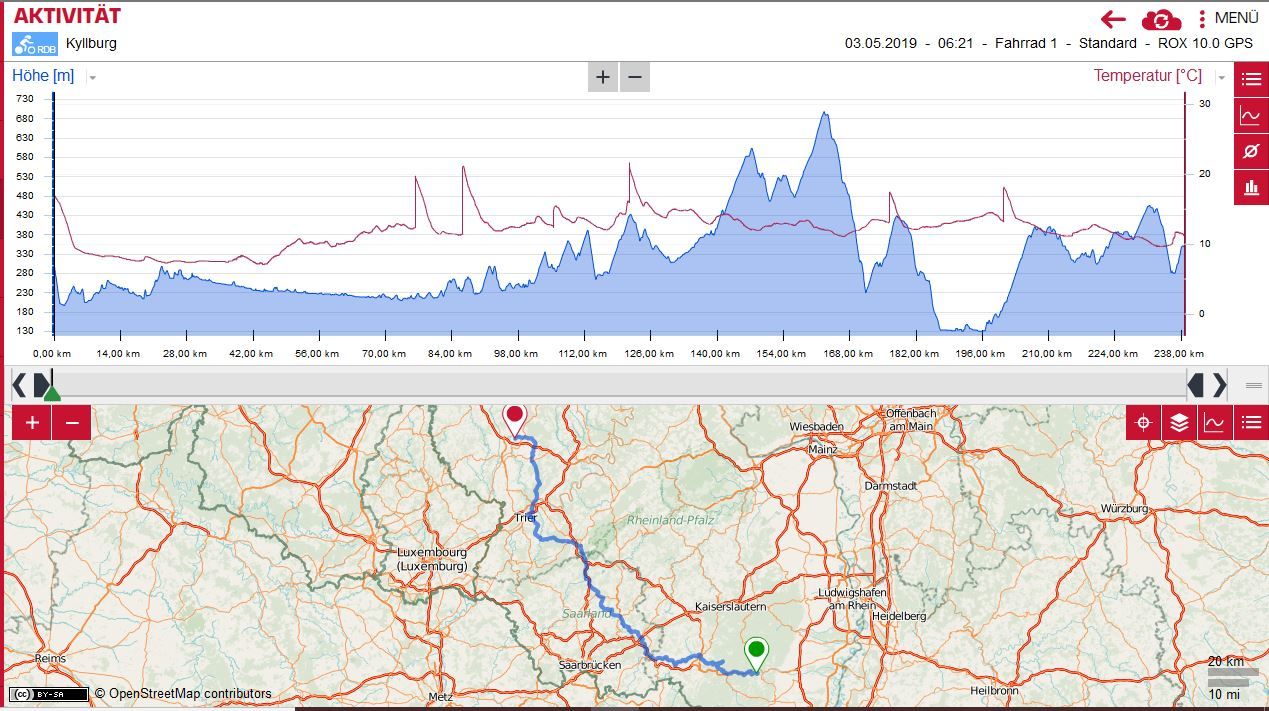Expand the collapsed panel handle right of slider

pos(1253,385)
